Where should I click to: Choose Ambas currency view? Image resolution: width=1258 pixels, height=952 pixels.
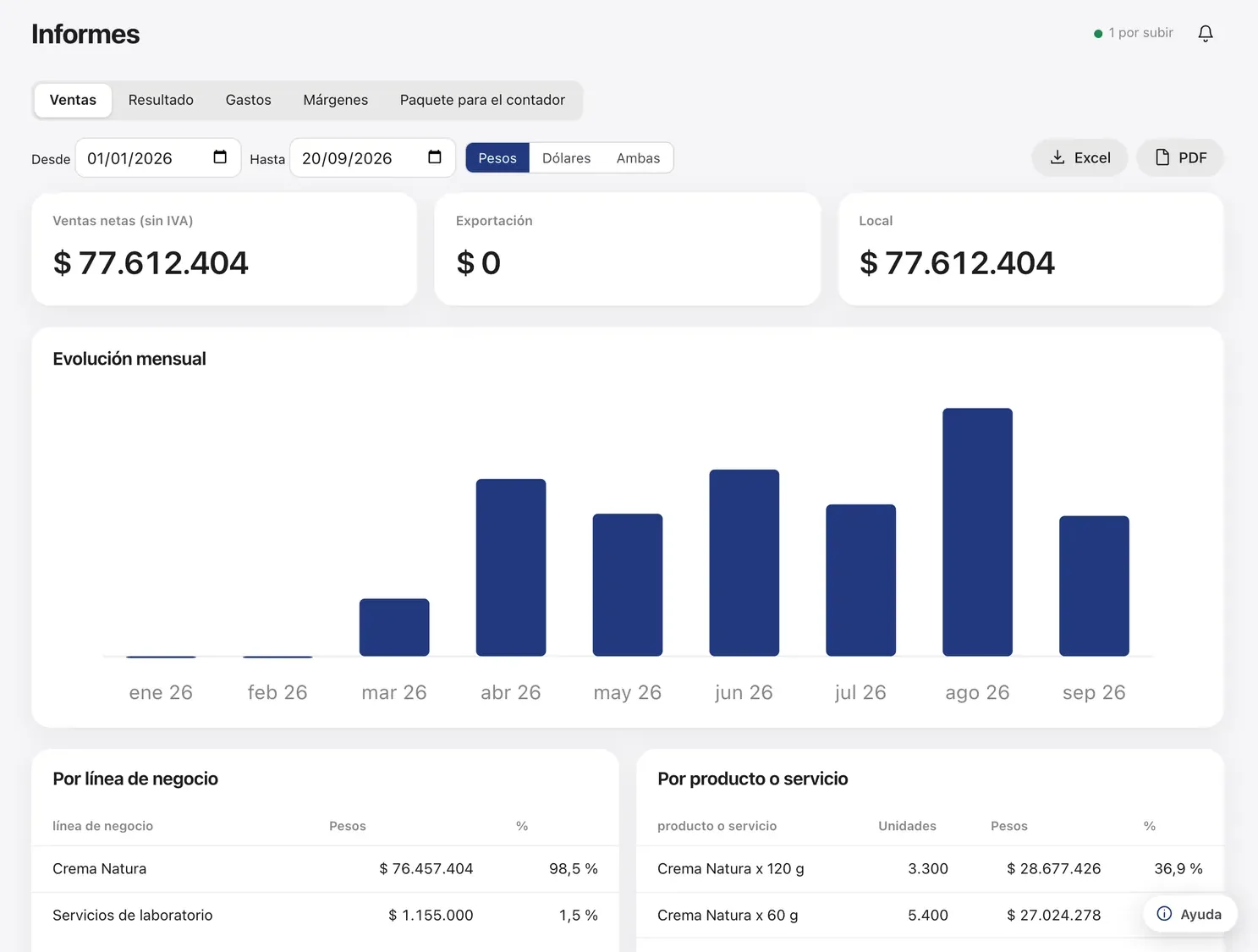[638, 158]
